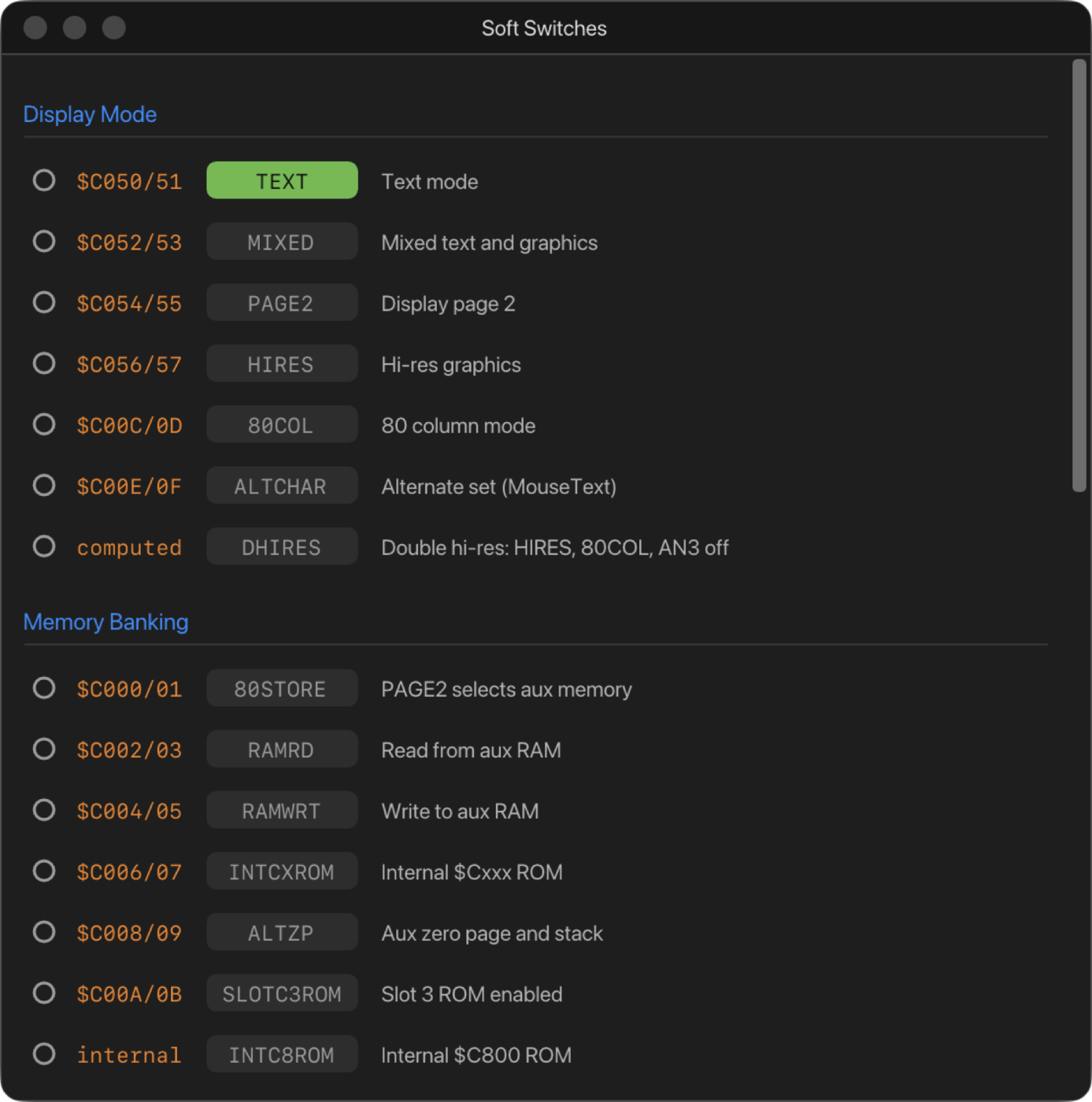Viewport: 1092px width, 1102px height.
Task: Click the vertical scrollbar thumb
Action: tap(1079, 275)
